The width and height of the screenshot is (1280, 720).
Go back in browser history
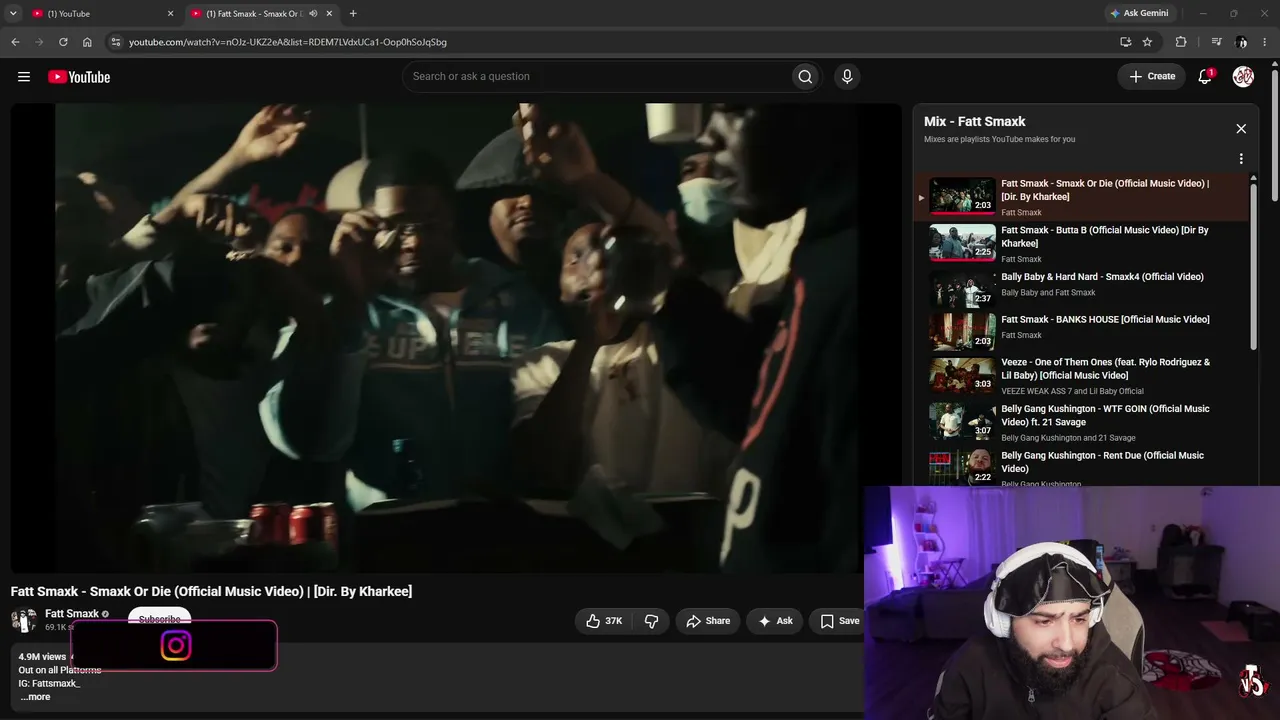(x=15, y=42)
